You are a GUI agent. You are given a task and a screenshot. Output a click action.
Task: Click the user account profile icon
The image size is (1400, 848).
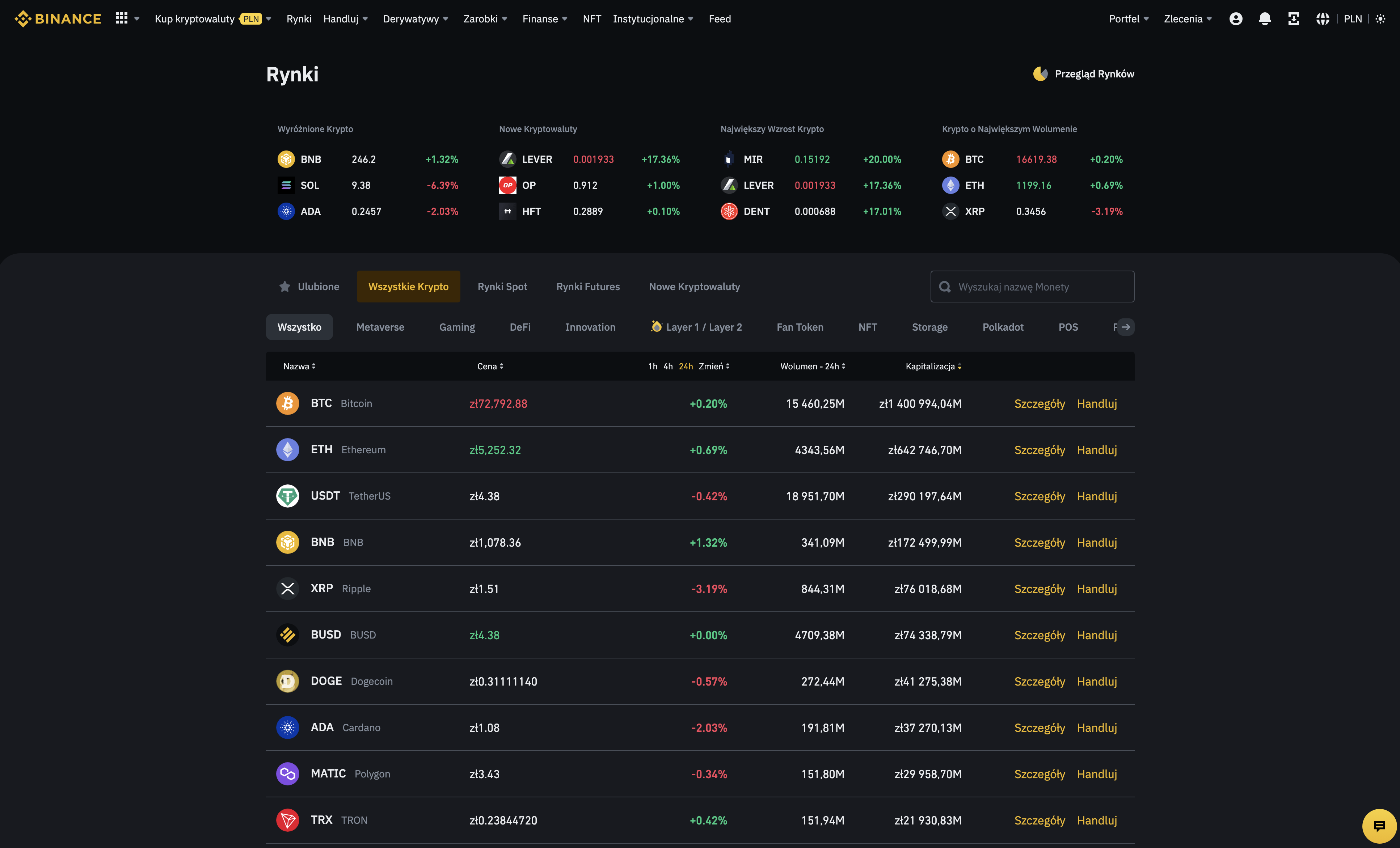pyautogui.click(x=1235, y=19)
